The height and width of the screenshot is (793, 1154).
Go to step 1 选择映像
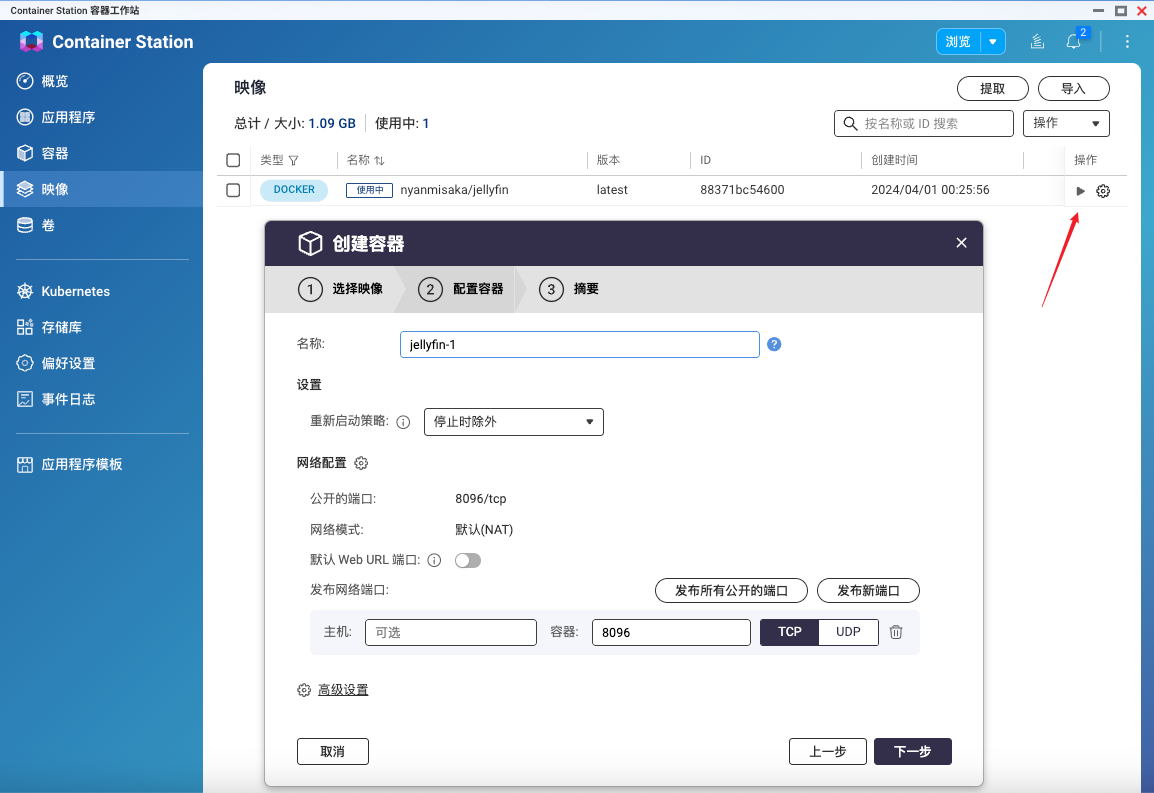(x=340, y=289)
